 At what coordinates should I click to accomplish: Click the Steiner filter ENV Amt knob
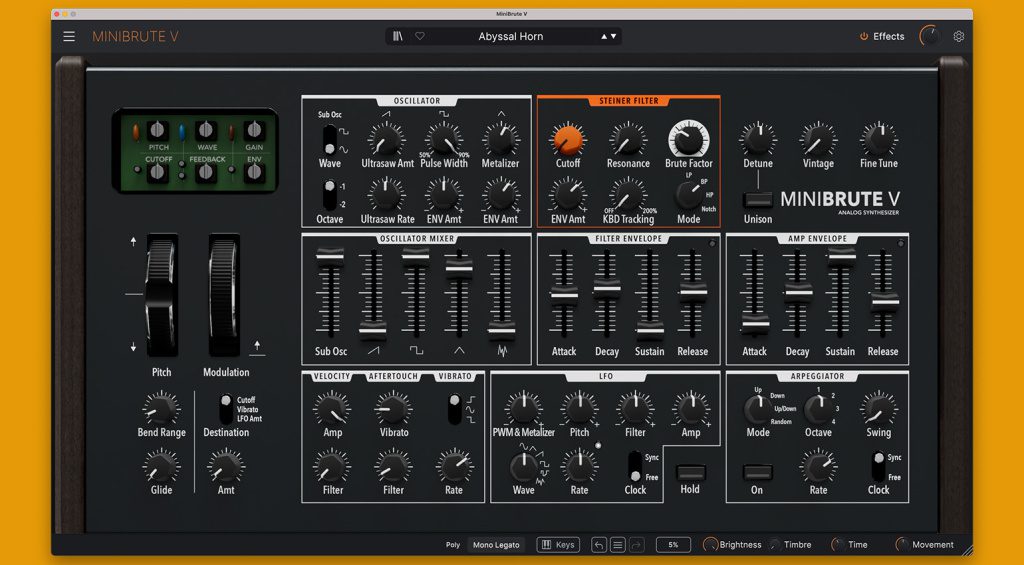pos(568,195)
